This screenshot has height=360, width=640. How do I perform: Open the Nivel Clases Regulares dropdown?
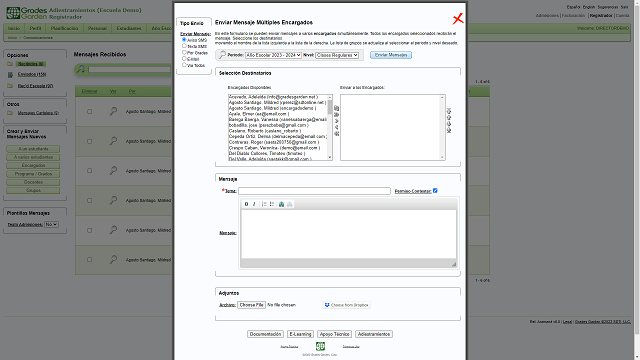(x=337, y=55)
